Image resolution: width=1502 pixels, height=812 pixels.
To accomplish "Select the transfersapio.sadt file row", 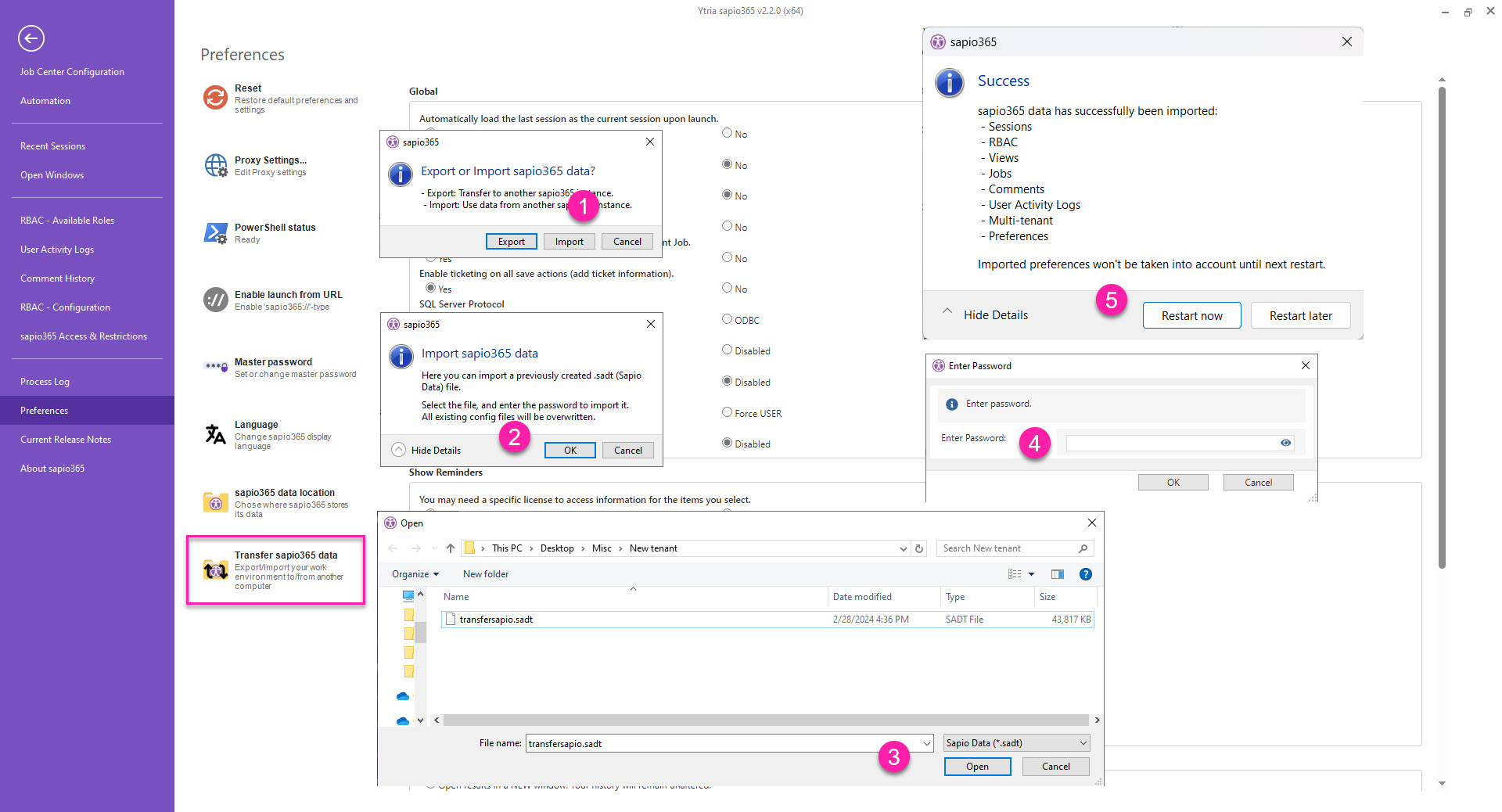I will coord(767,619).
